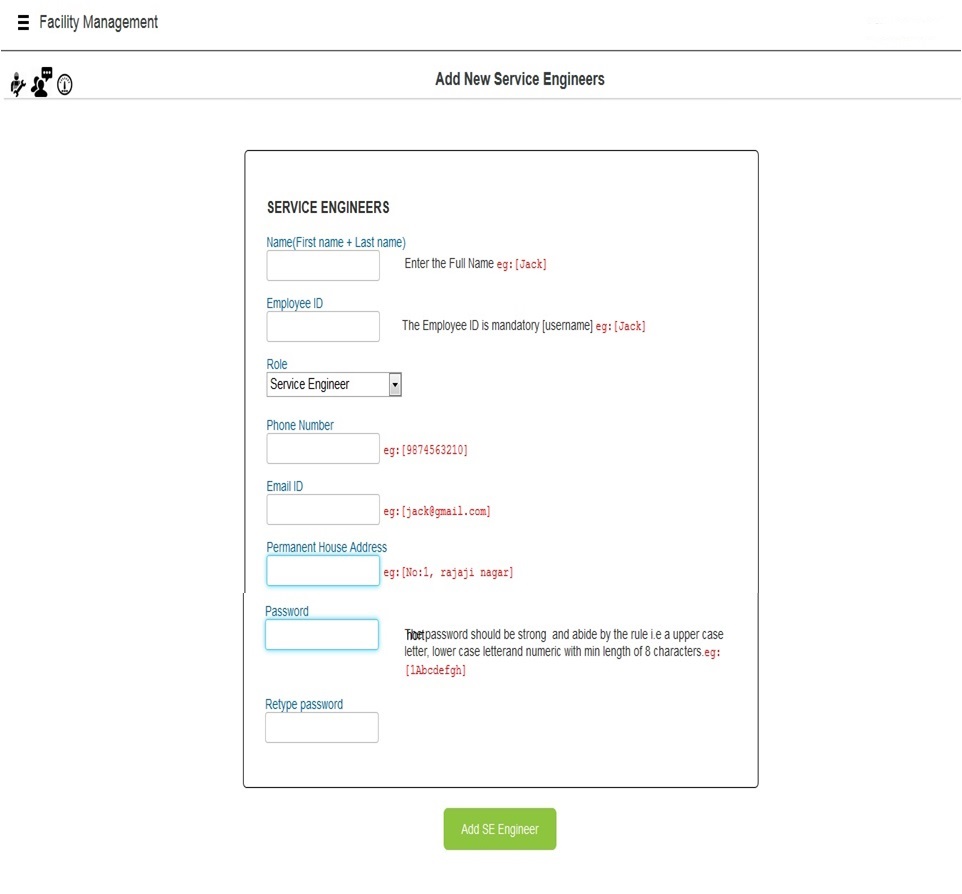
Task: Click the SERVICE ENGINEERS form heading
Action: click(328, 208)
